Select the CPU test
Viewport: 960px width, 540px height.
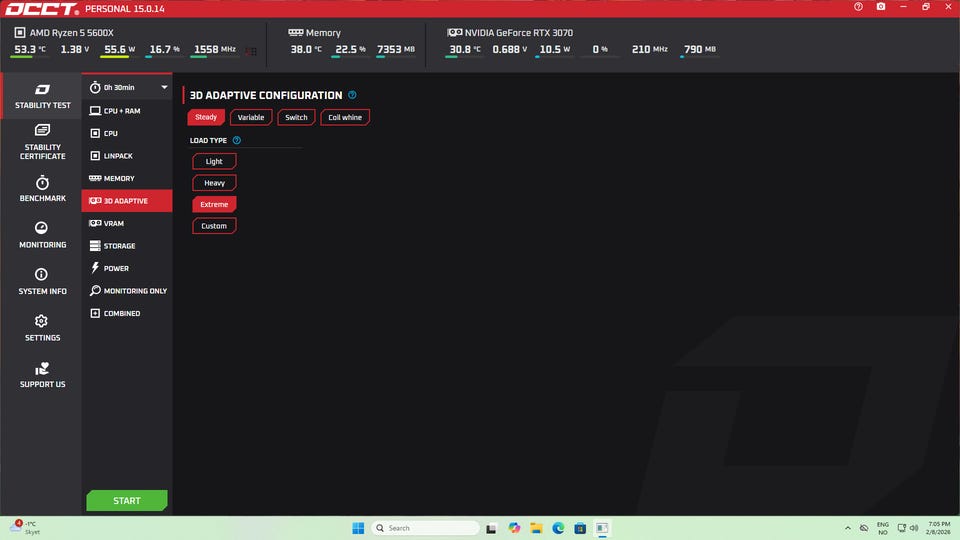(127, 133)
